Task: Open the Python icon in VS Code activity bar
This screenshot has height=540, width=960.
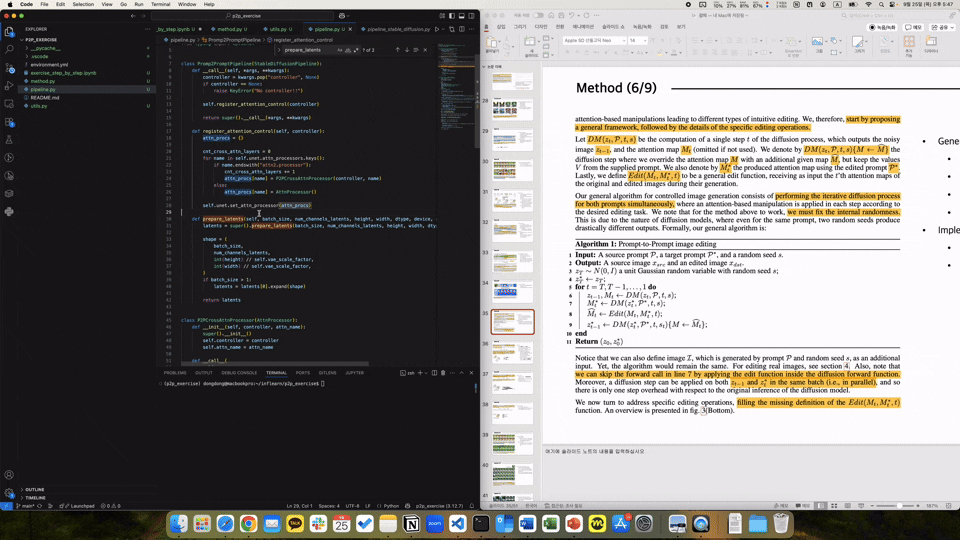Action: tap(9, 212)
